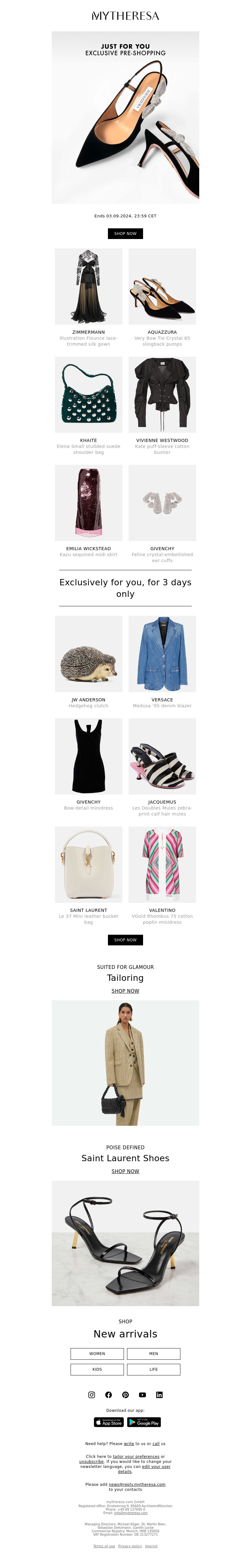Screen dimensions: 251x1568
Task: Open the Instagram social icon
Action: pos(91,1395)
